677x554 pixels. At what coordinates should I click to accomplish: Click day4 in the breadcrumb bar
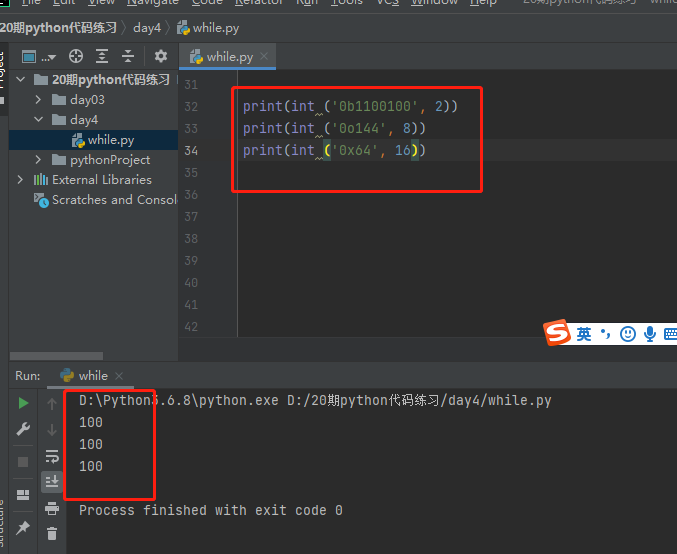[x=147, y=28]
